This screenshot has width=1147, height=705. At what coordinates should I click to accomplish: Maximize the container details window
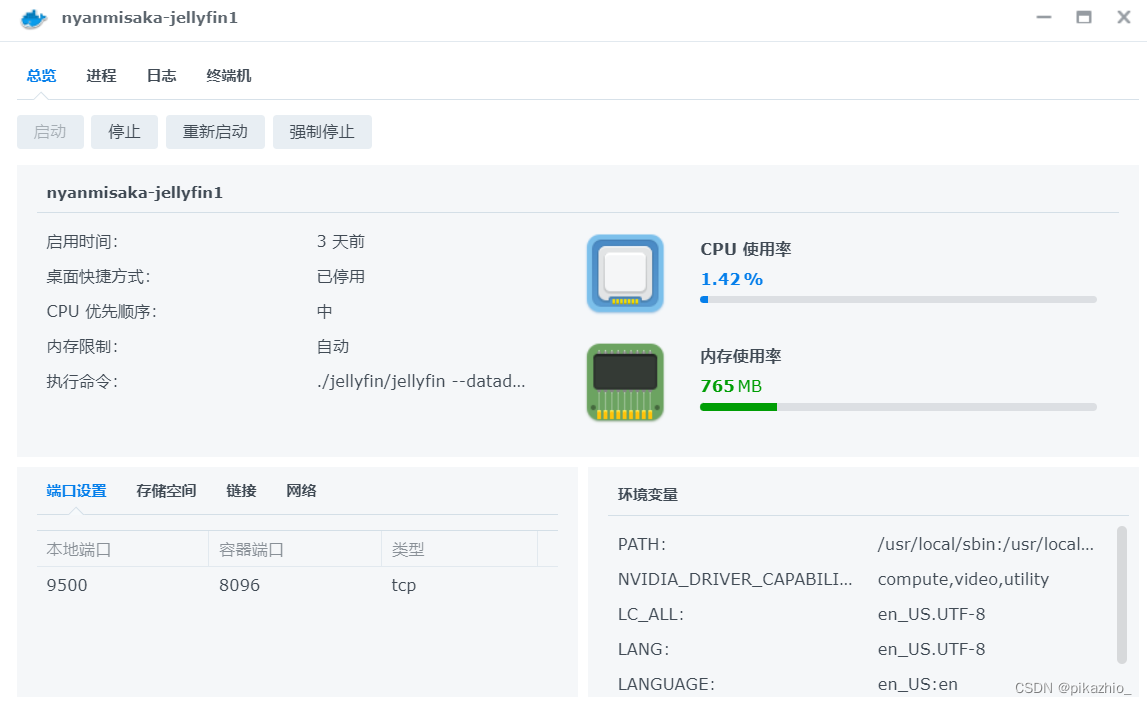[x=1084, y=17]
